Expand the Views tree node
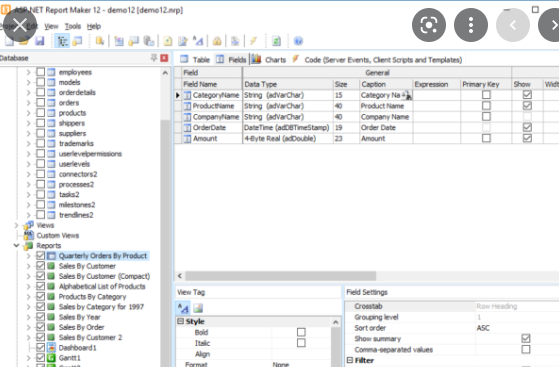 pyautogui.click(x=16, y=225)
